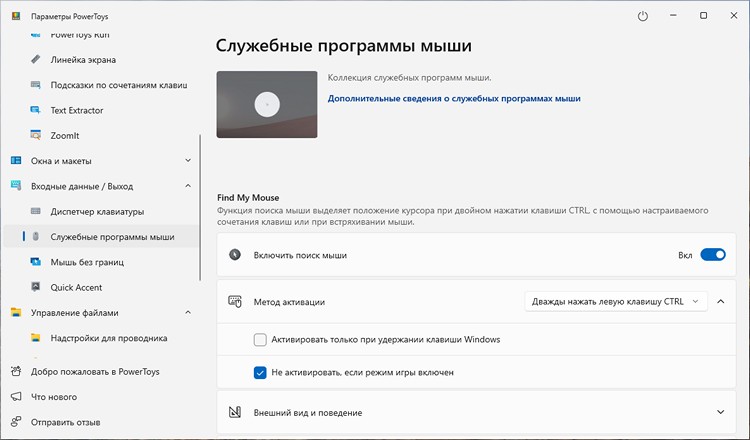This screenshot has height=440, width=750.
Task: Click the Text Extractor icon
Action: (x=35, y=110)
